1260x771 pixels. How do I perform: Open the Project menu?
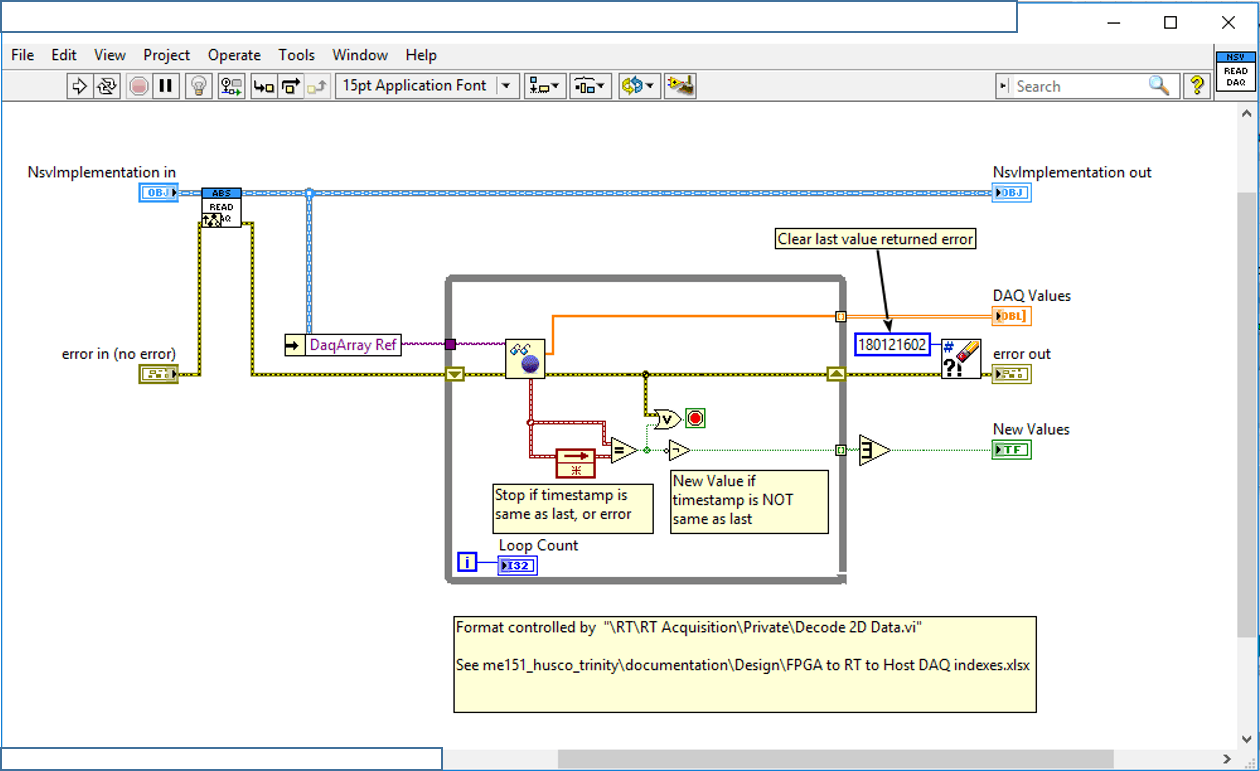166,55
